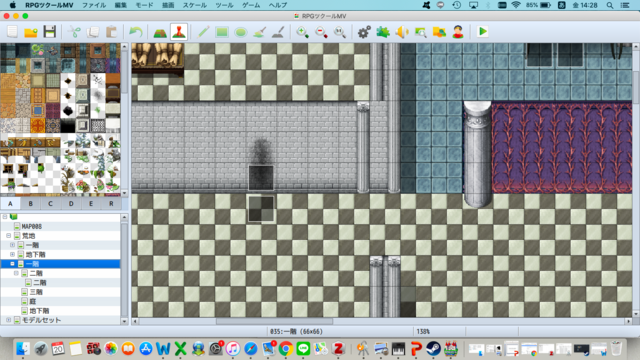
Task: Open the ファイル menu
Action: 94,5
